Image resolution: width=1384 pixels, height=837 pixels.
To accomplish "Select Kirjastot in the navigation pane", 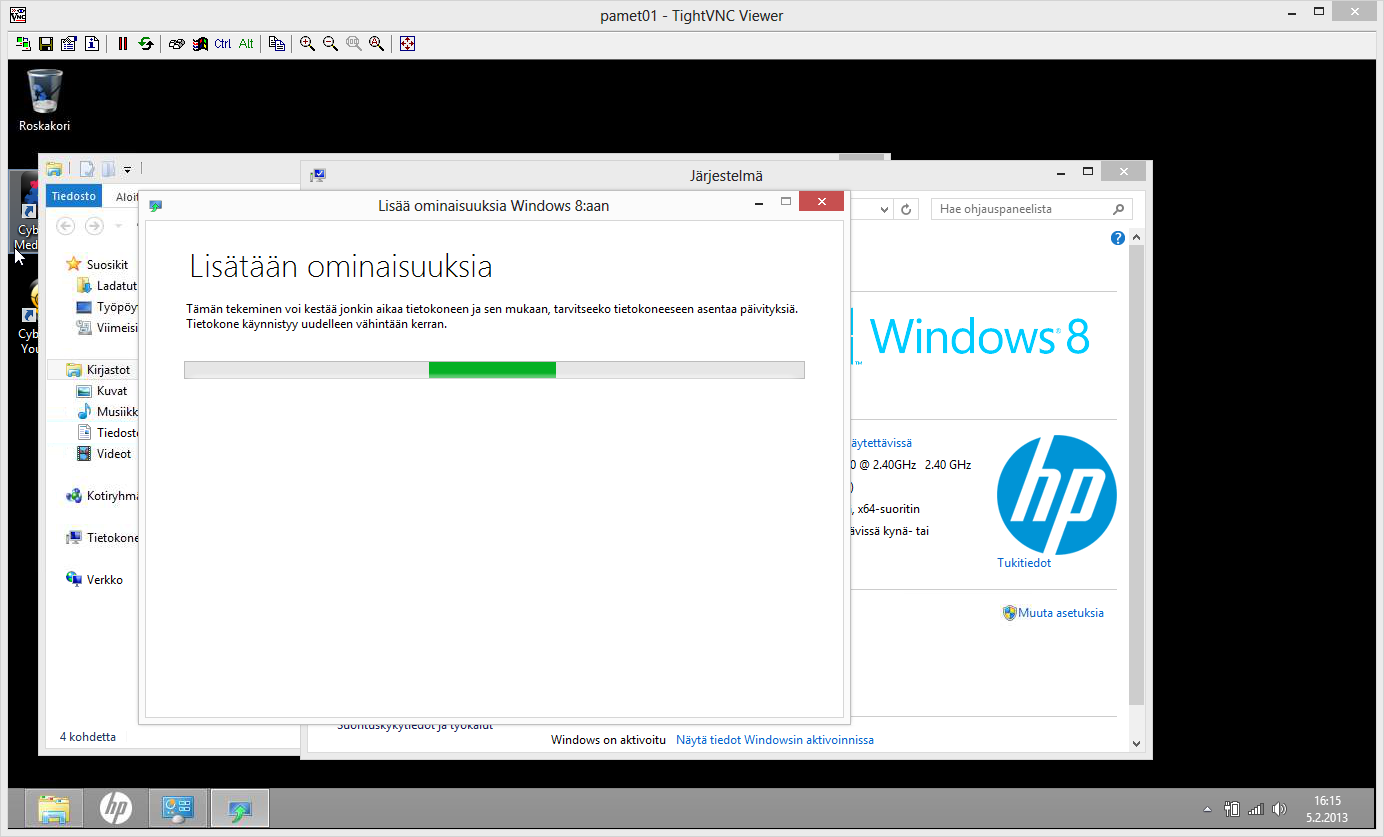I will 108,370.
